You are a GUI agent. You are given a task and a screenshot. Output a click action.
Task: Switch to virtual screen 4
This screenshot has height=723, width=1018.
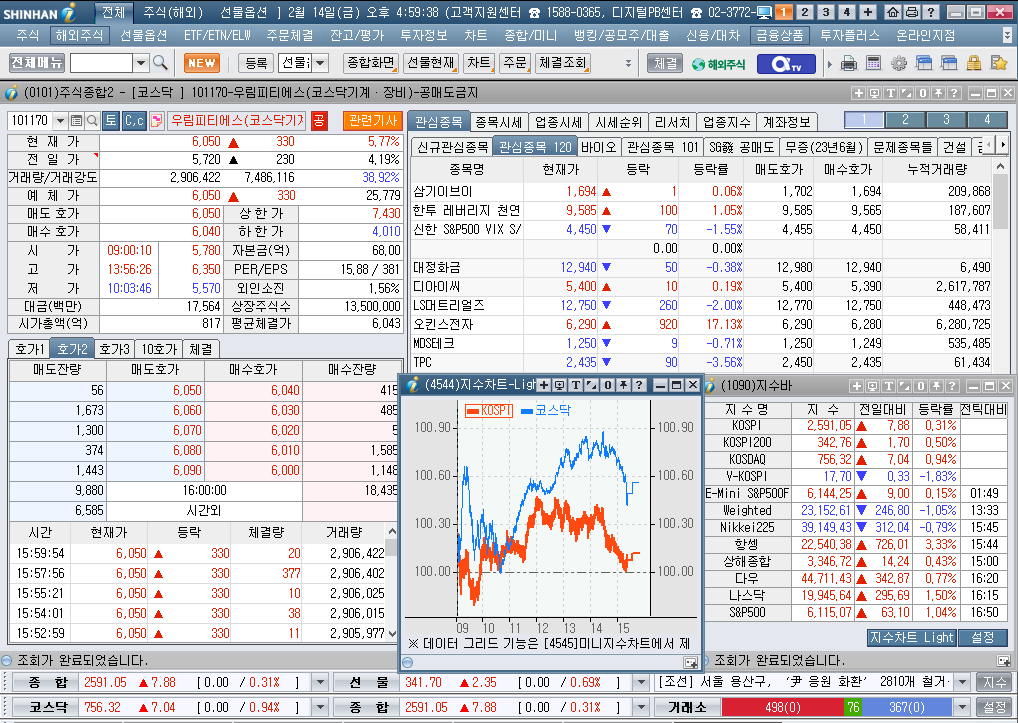click(847, 12)
